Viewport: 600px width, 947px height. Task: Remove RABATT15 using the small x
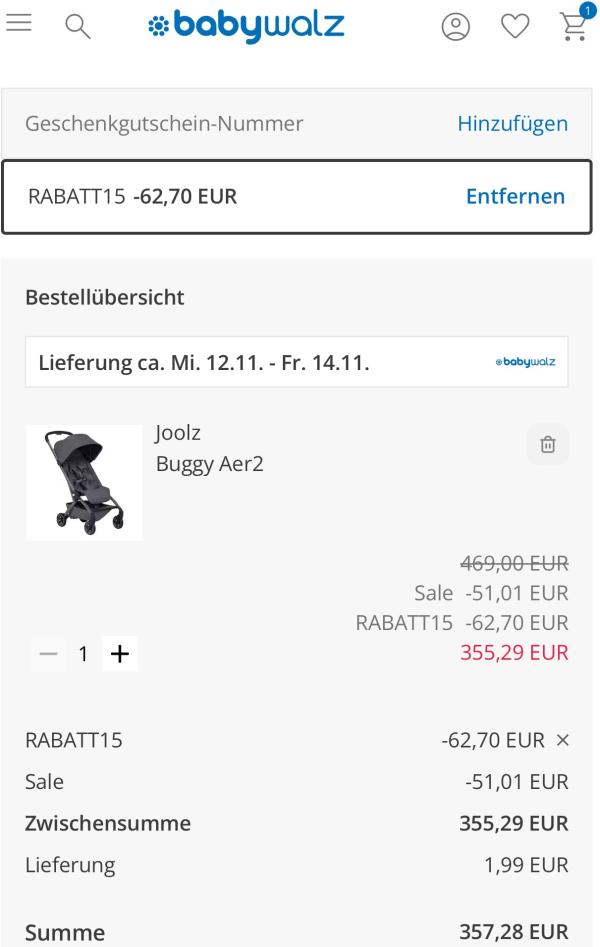[x=562, y=741]
